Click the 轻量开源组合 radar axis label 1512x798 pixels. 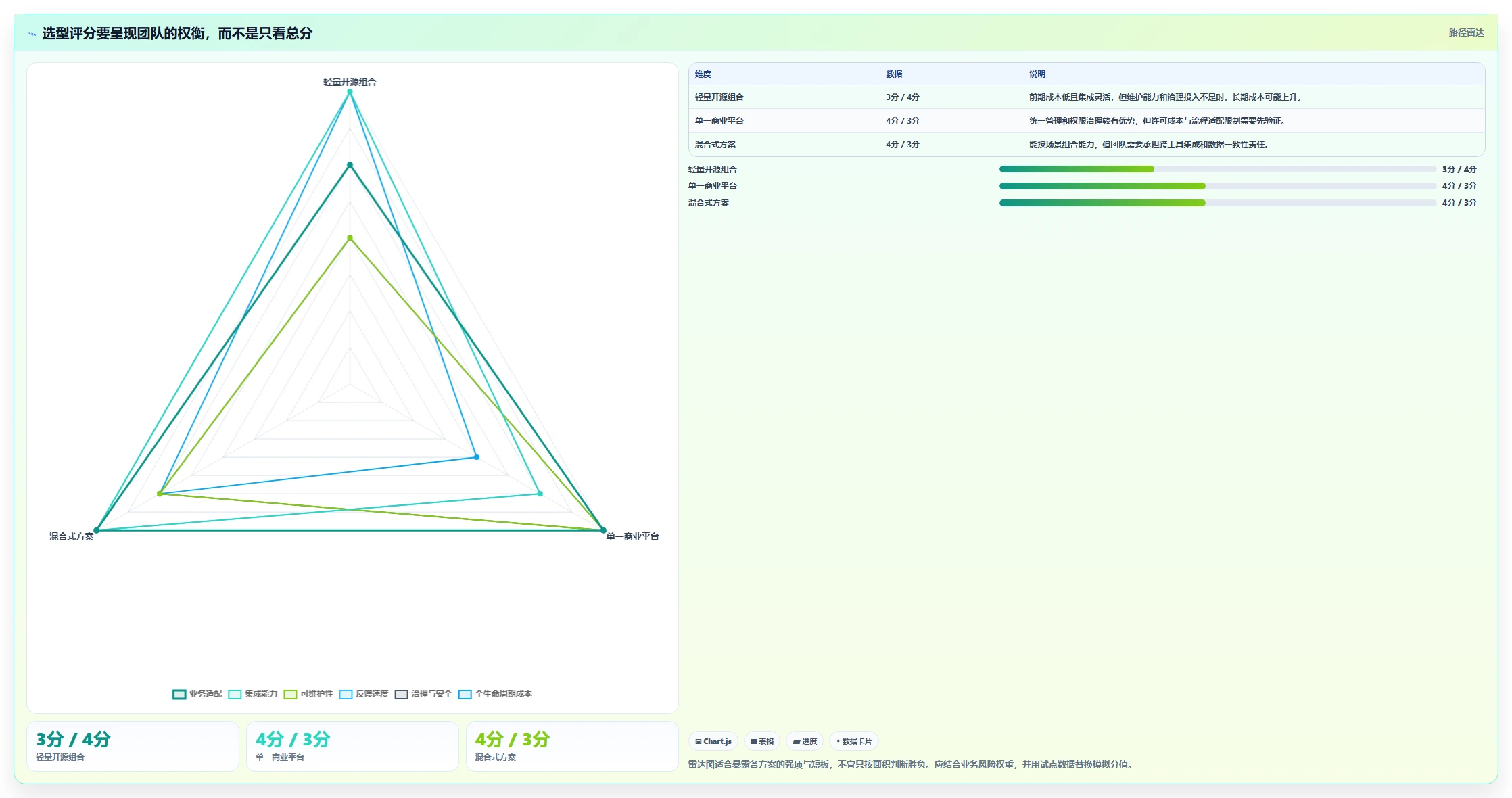tap(350, 82)
